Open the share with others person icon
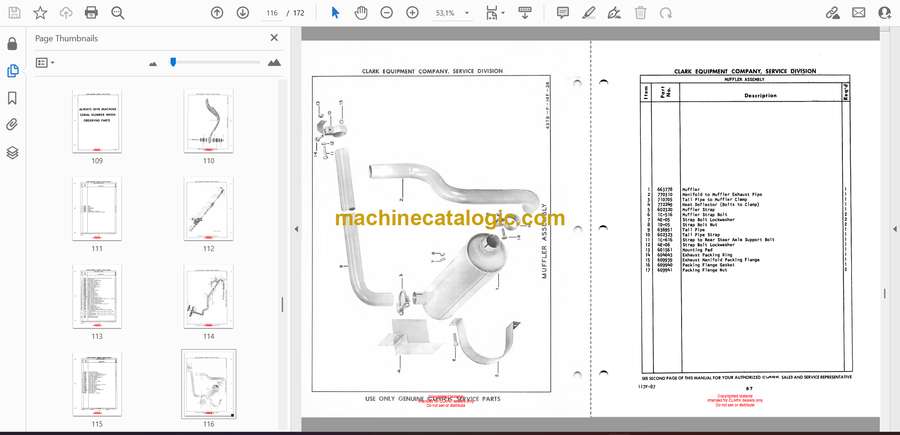Screen dimensions: 900x435 pyautogui.click(x=885, y=13)
